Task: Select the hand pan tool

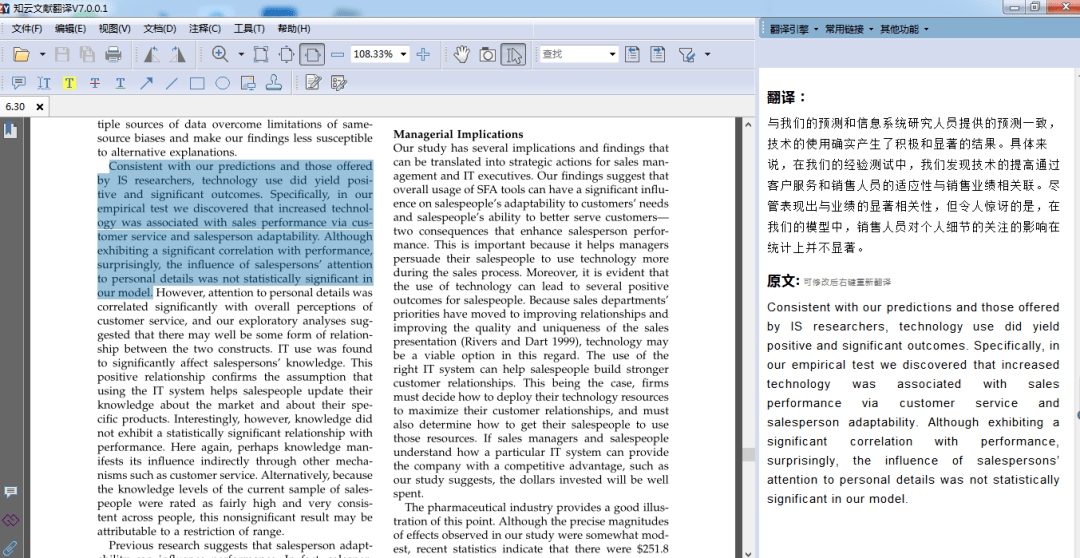Action: pos(461,54)
